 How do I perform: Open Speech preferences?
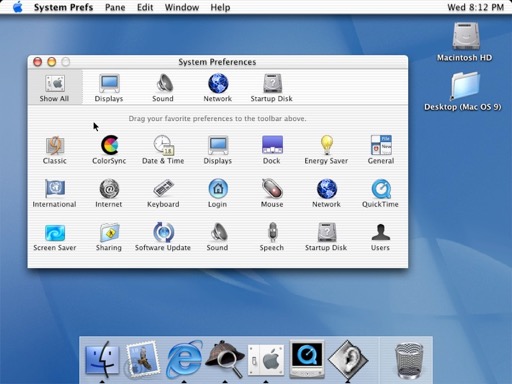[272, 237]
